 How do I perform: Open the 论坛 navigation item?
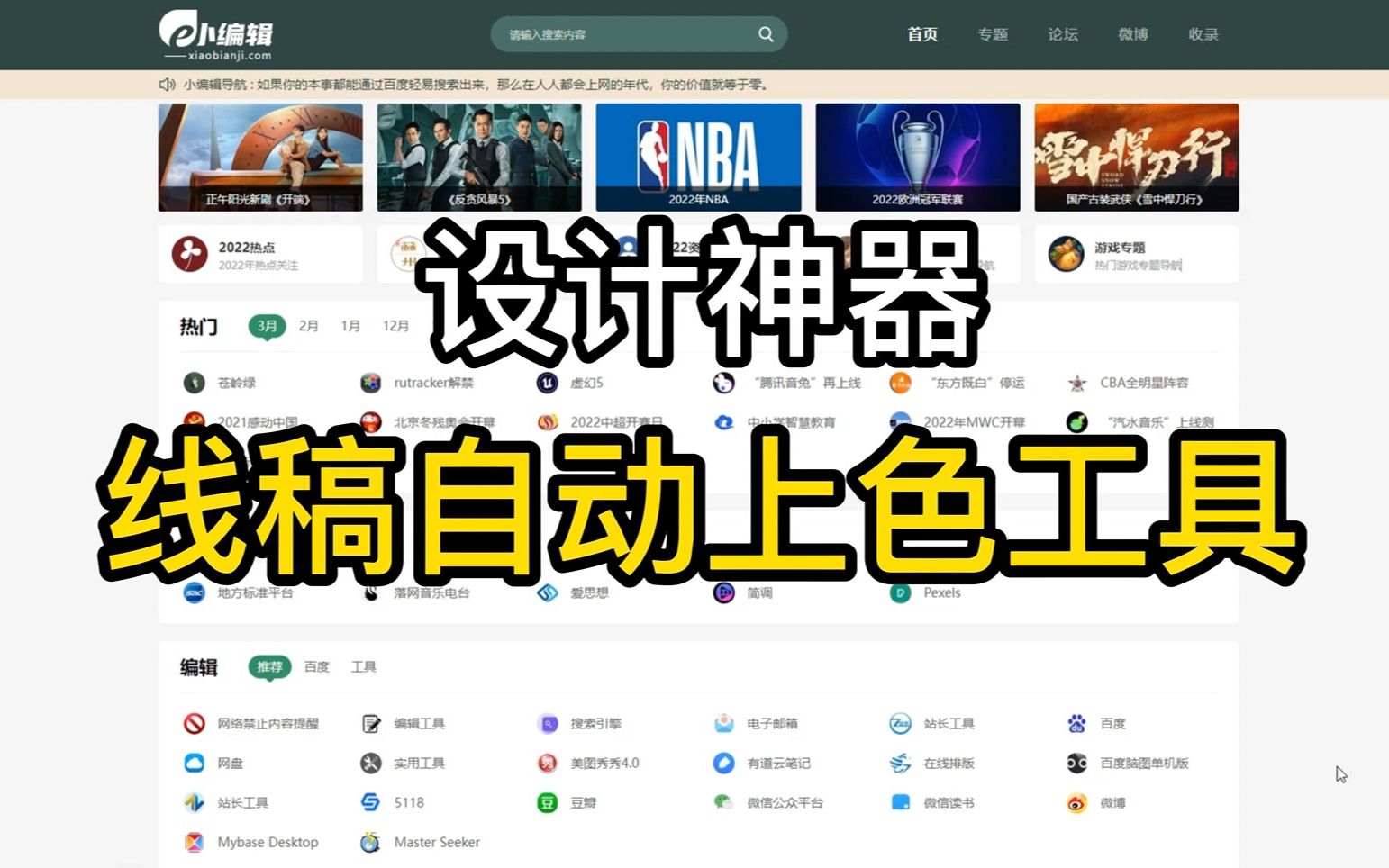[1062, 34]
